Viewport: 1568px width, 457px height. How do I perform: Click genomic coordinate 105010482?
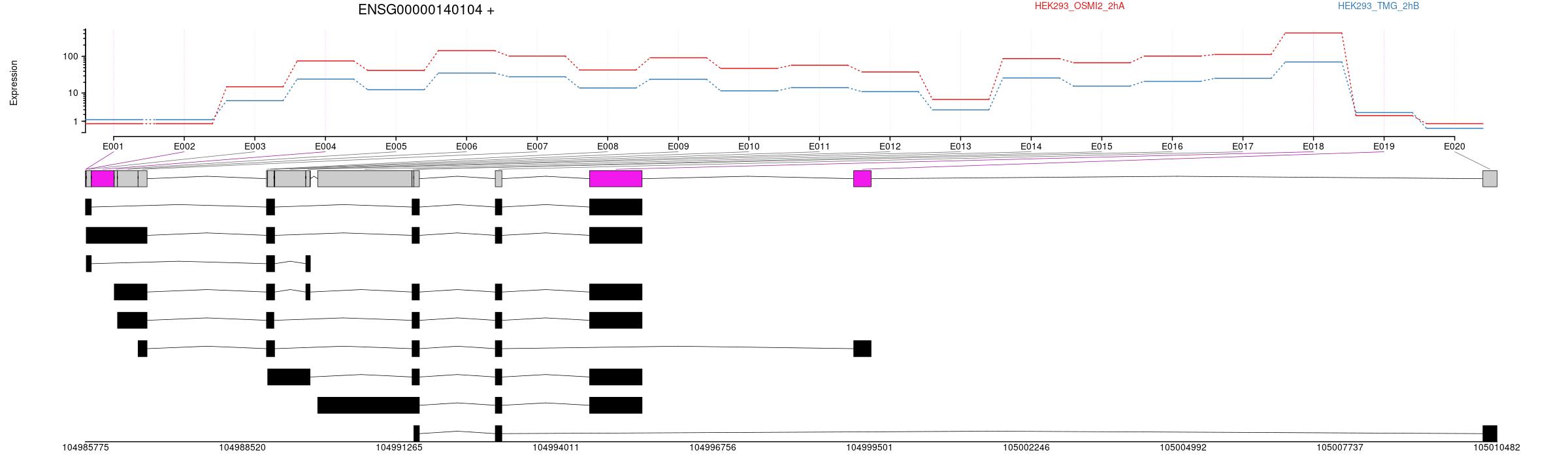coord(1497,448)
